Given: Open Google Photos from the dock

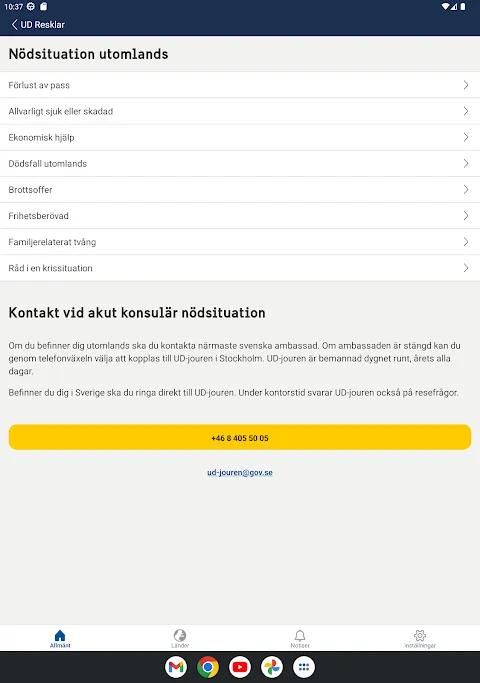Looking at the screenshot, I should click(272, 667).
